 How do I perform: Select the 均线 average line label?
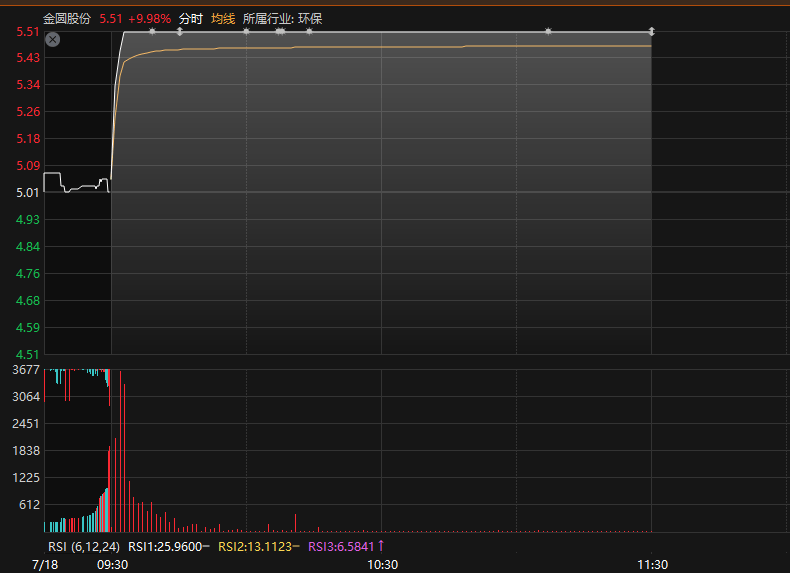pos(223,19)
